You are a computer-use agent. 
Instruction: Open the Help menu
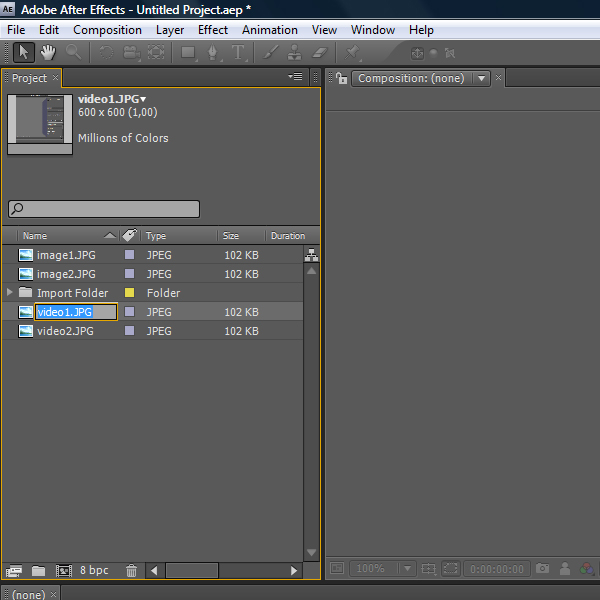(x=421, y=30)
